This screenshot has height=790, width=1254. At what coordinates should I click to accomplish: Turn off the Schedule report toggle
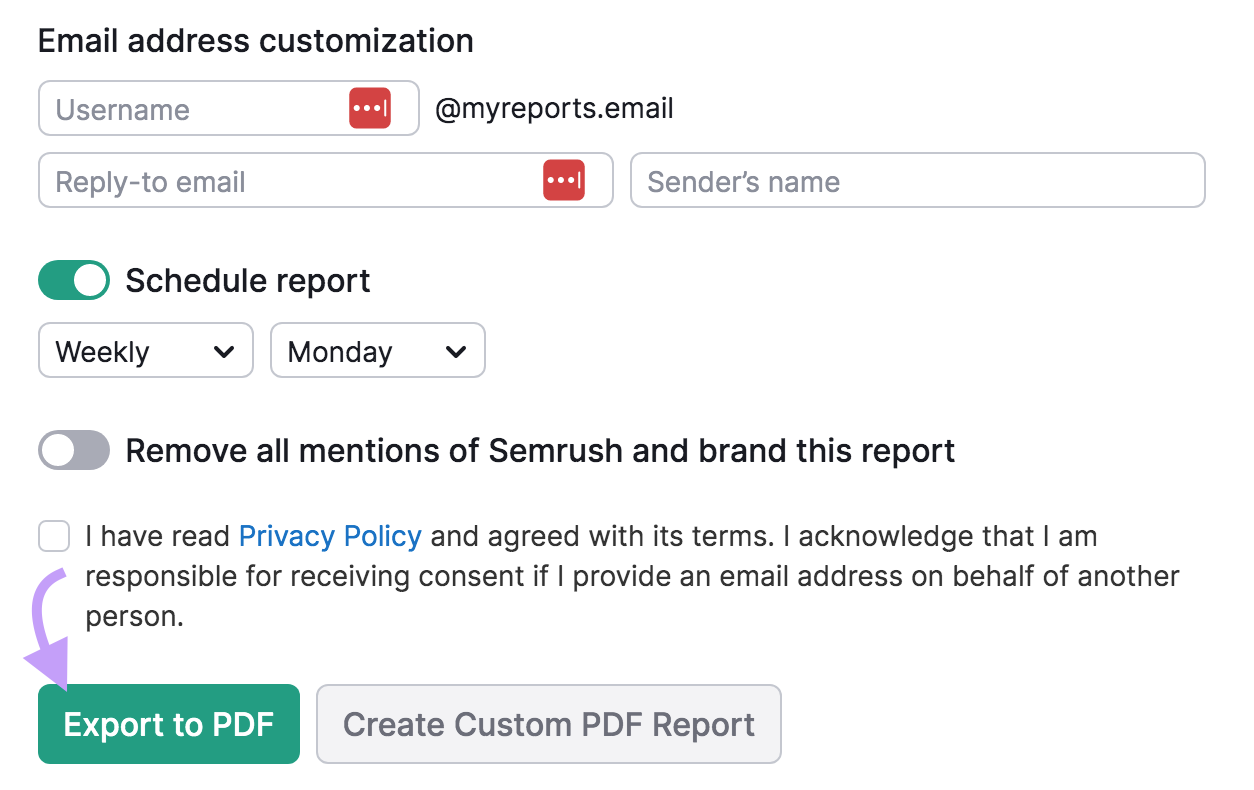(x=73, y=280)
